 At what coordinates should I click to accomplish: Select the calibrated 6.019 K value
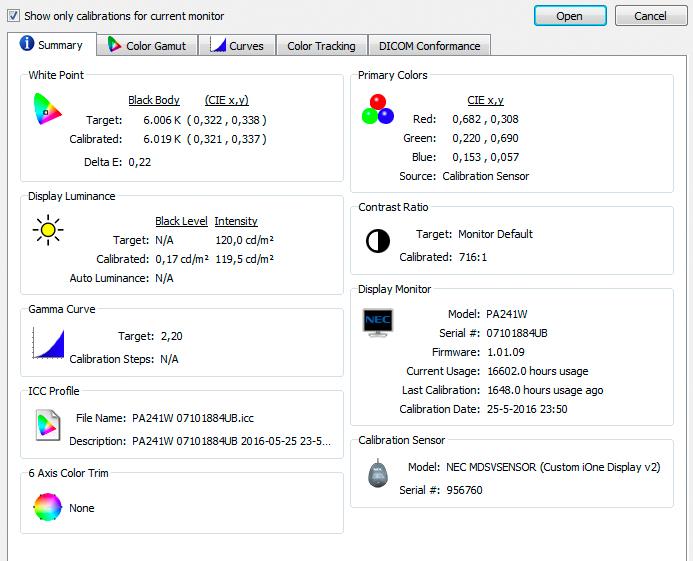coord(162,139)
